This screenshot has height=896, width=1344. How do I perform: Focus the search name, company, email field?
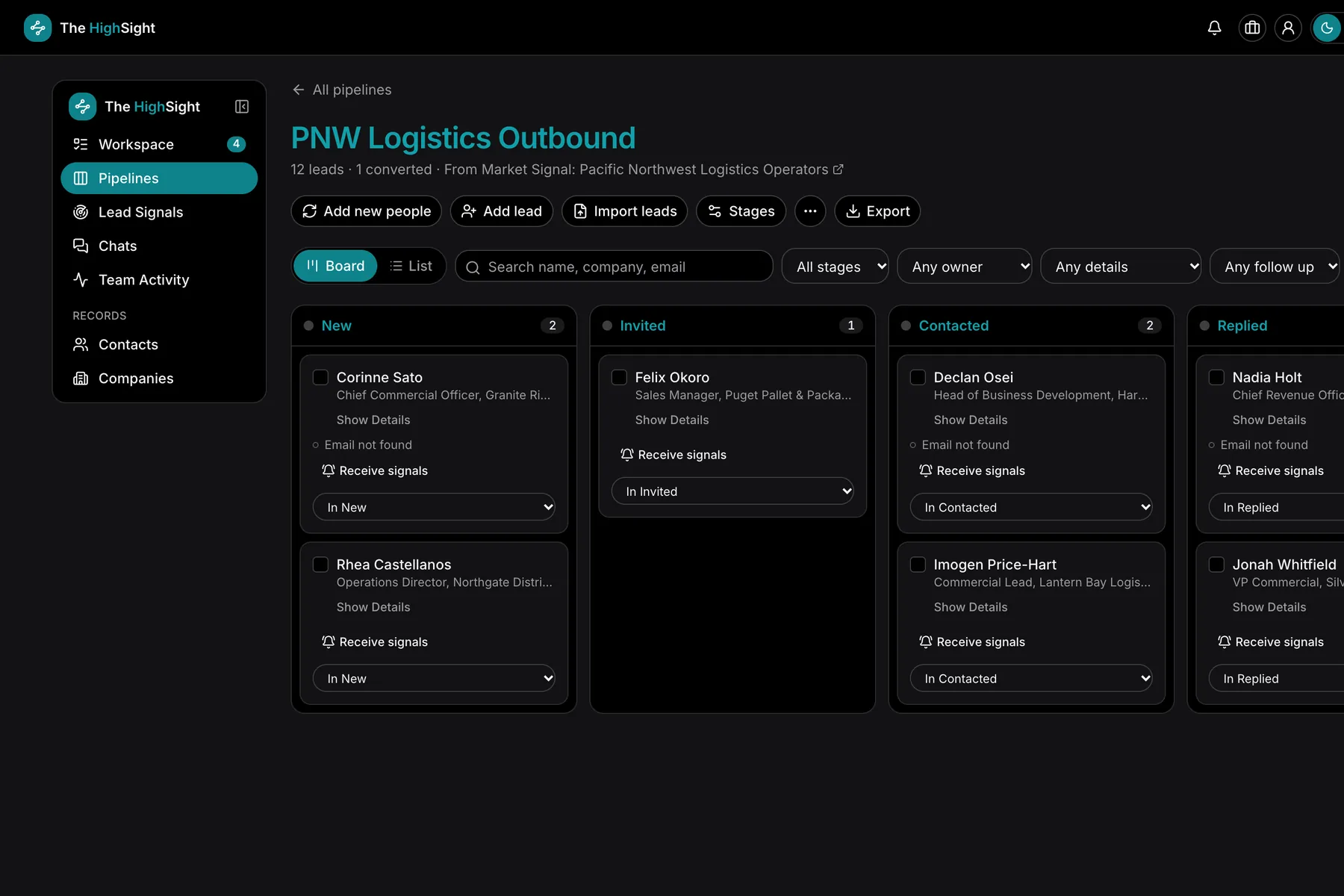click(x=614, y=267)
